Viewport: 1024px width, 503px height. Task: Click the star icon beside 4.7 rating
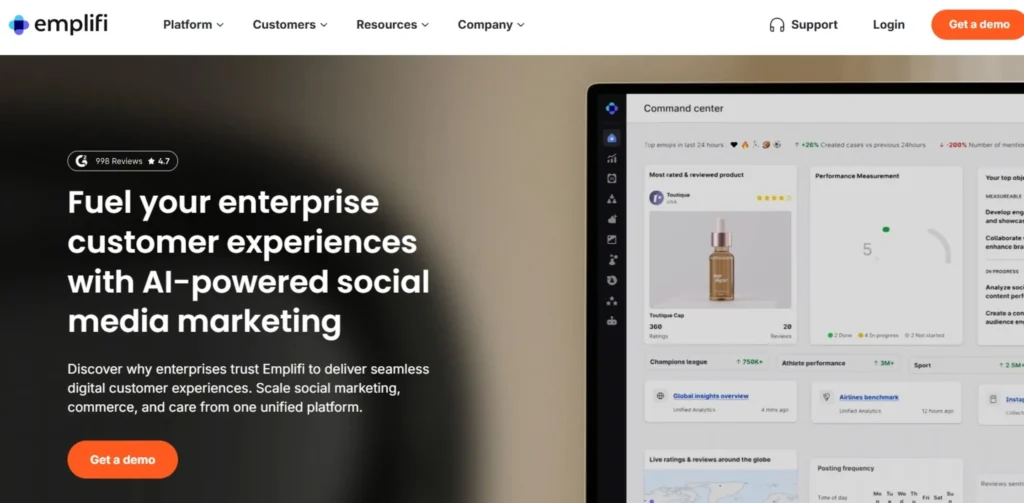coord(151,161)
